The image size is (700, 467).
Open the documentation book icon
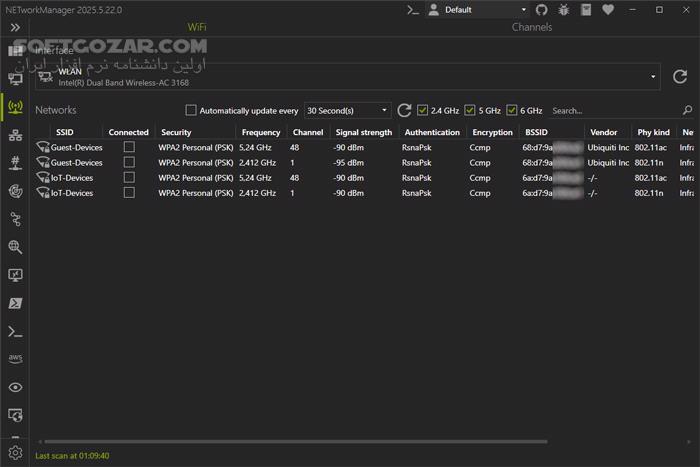coord(586,10)
